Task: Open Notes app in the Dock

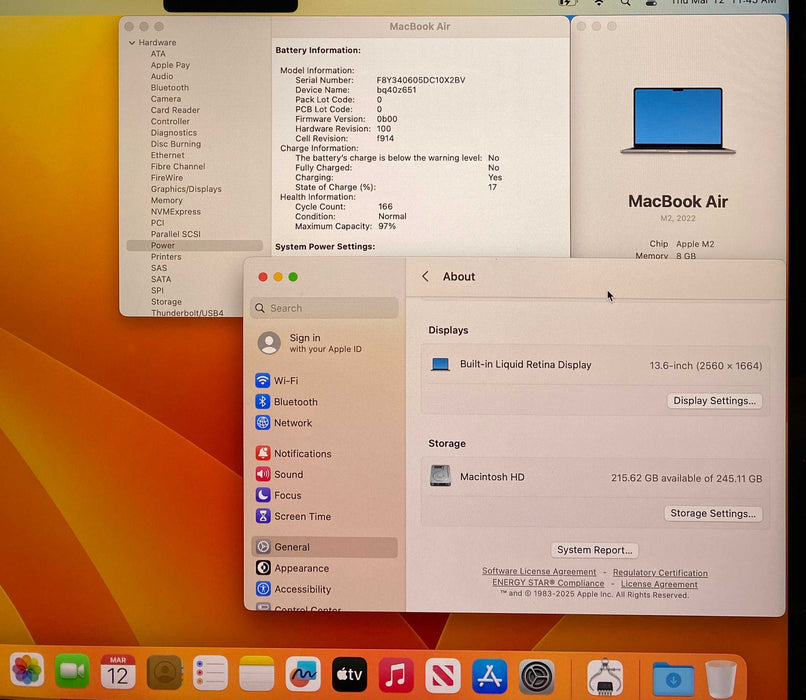Action: click(x=257, y=673)
